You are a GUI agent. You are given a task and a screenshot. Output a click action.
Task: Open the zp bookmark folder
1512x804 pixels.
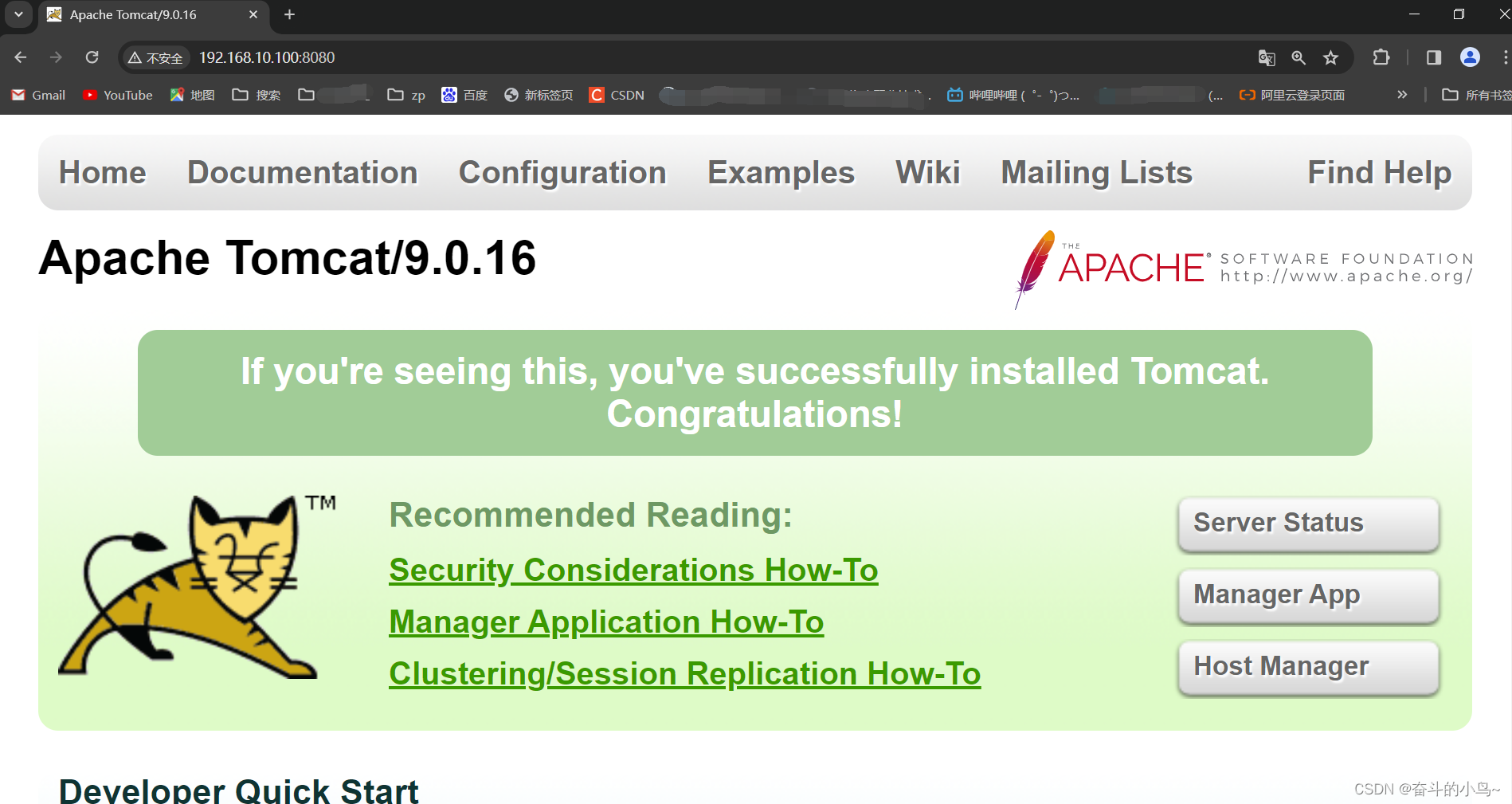click(406, 95)
